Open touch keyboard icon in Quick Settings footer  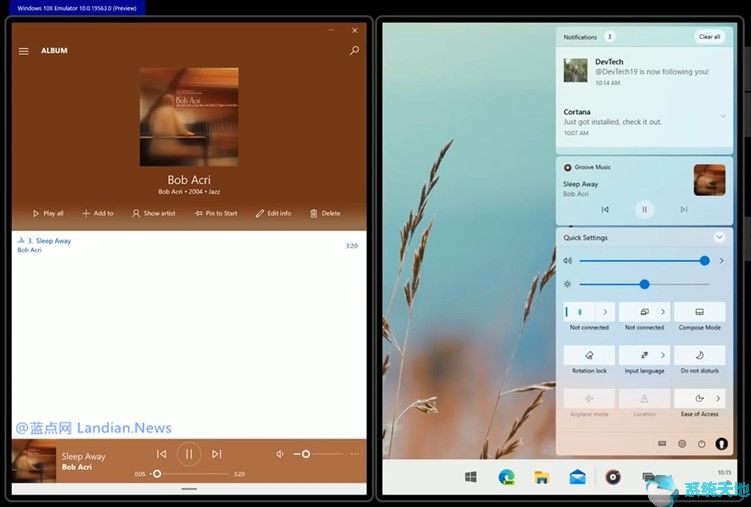point(662,444)
